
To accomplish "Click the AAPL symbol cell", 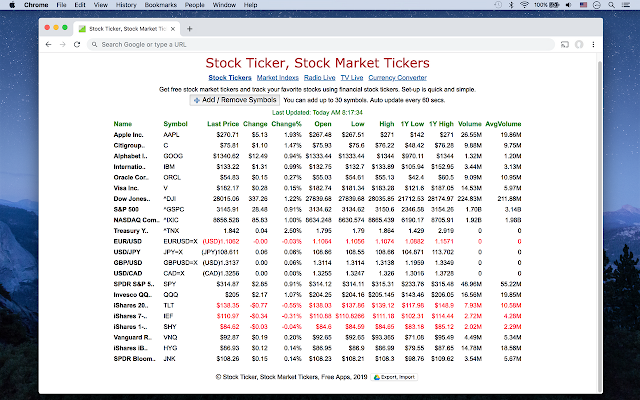I will click(x=171, y=135).
